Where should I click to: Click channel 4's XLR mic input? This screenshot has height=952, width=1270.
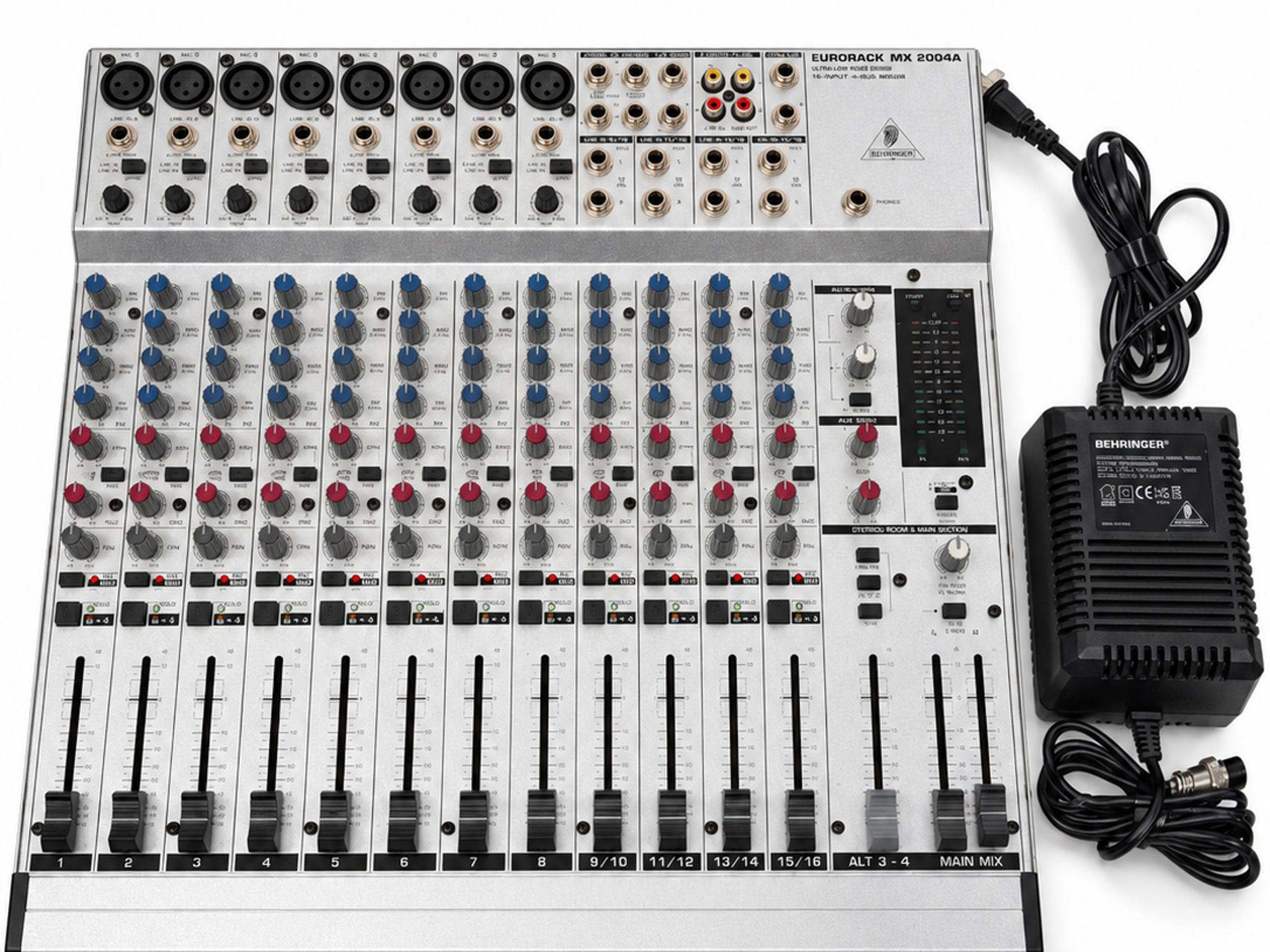[x=306, y=84]
